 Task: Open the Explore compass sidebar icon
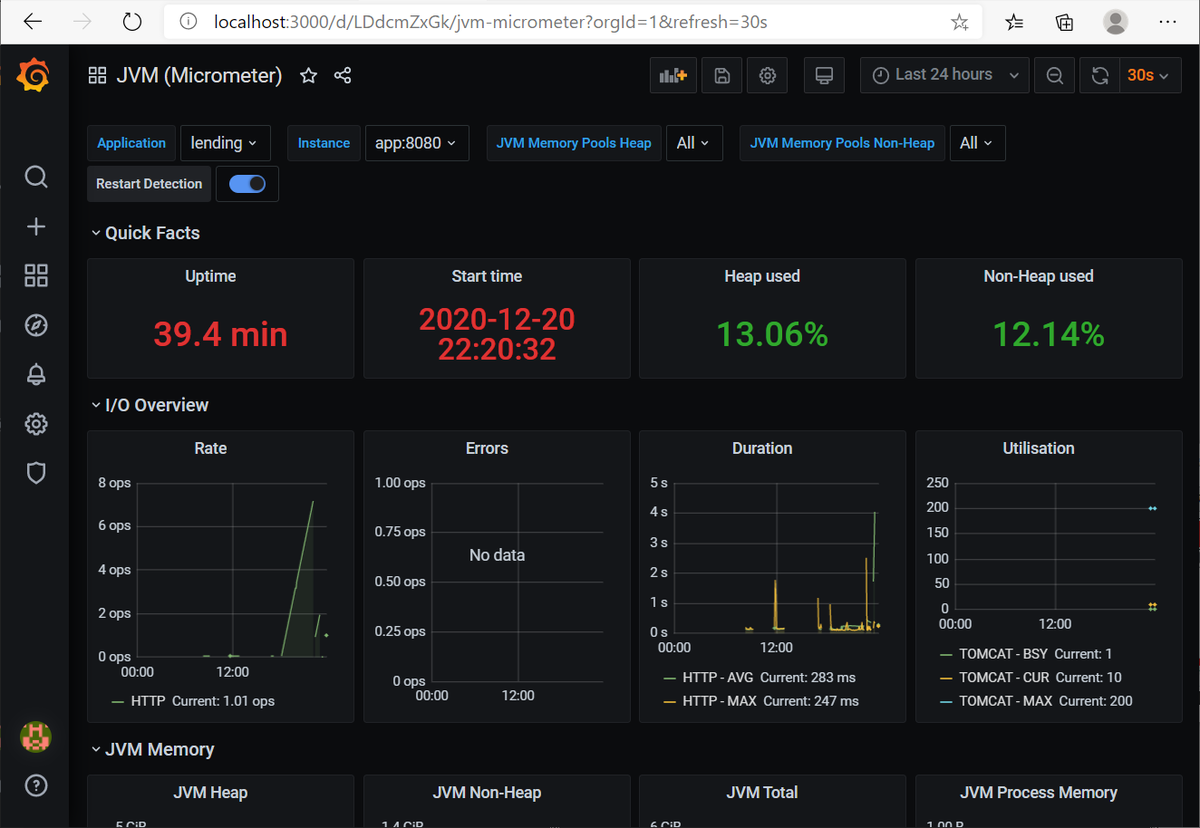pos(36,325)
